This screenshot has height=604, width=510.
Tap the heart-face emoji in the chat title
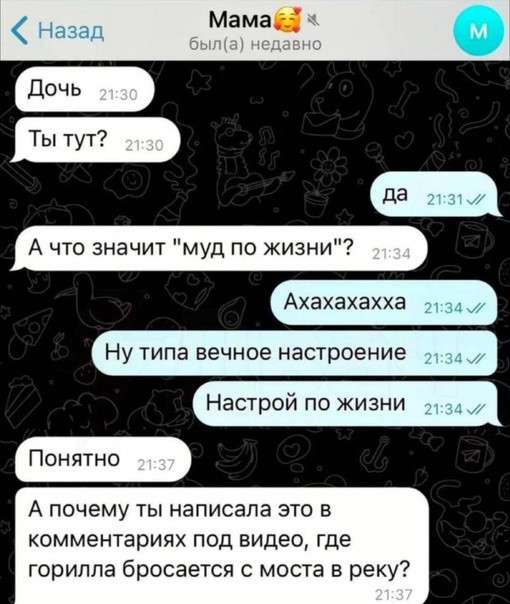tap(284, 22)
